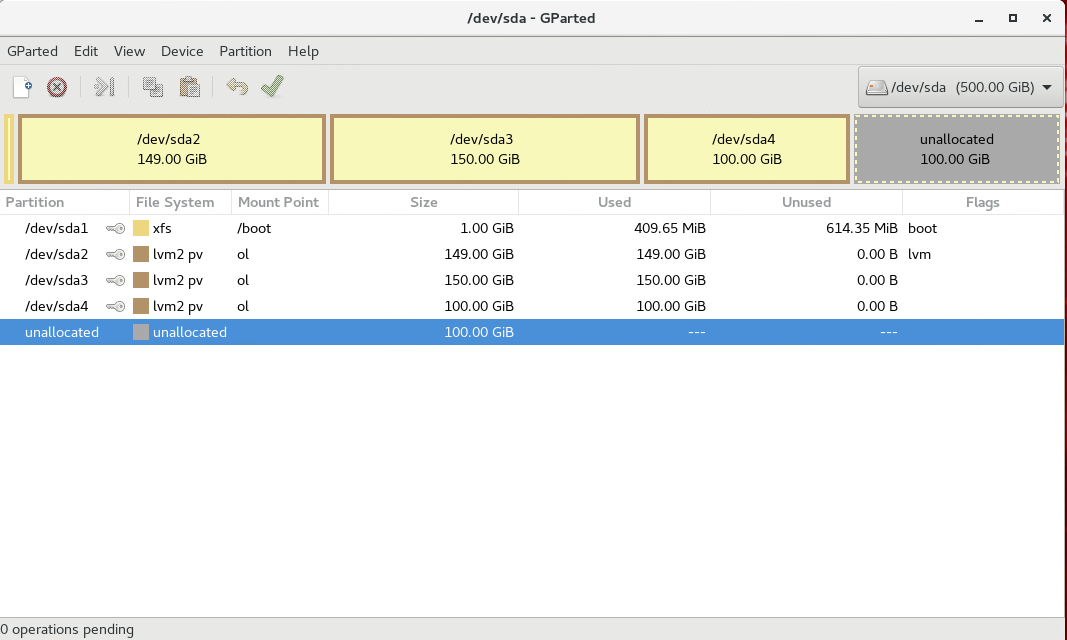
Task: Click the Used column header
Action: pyautogui.click(x=614, y=202)
